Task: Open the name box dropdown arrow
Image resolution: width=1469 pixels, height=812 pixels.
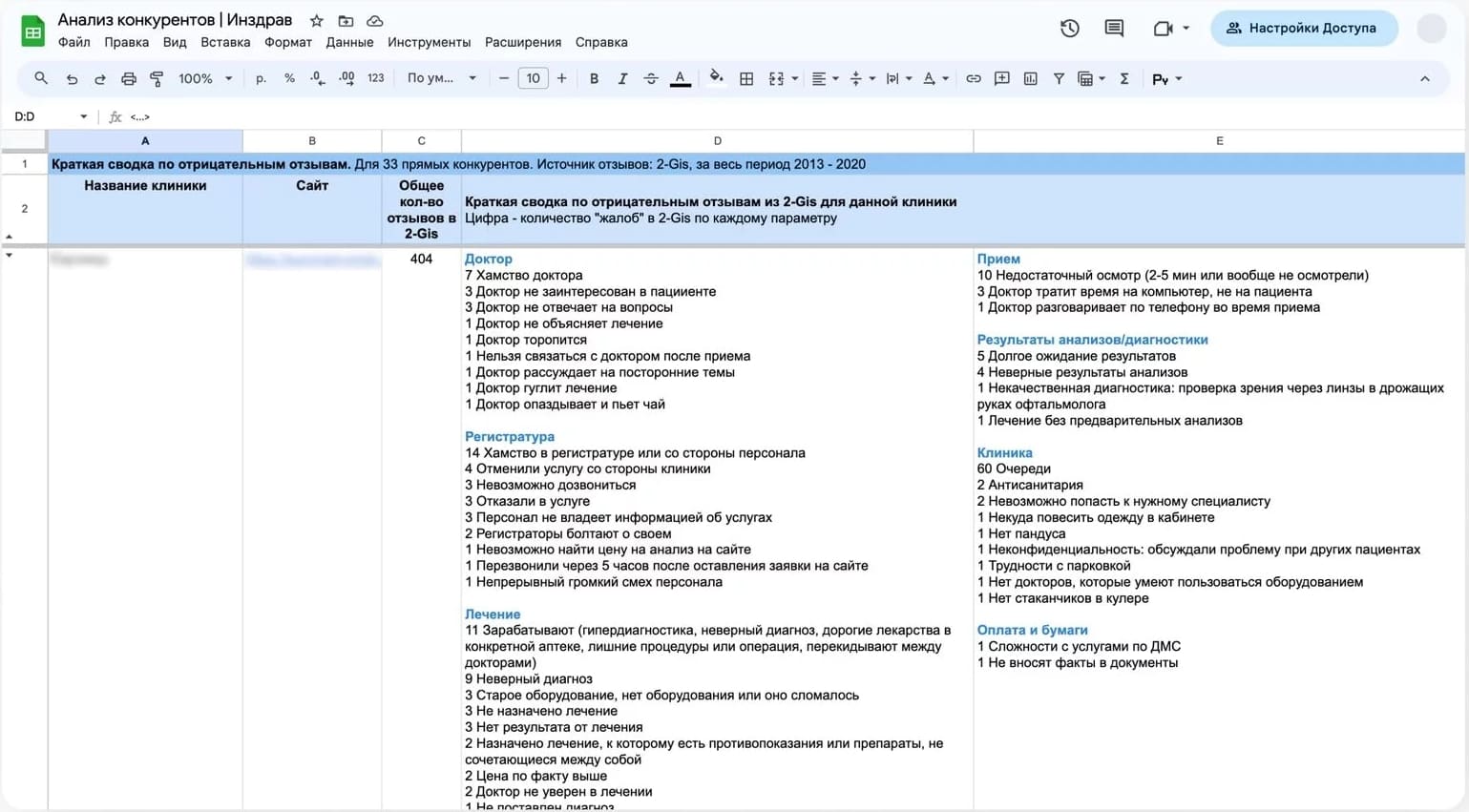Action: pyautogui.click(x=83, y=116)
